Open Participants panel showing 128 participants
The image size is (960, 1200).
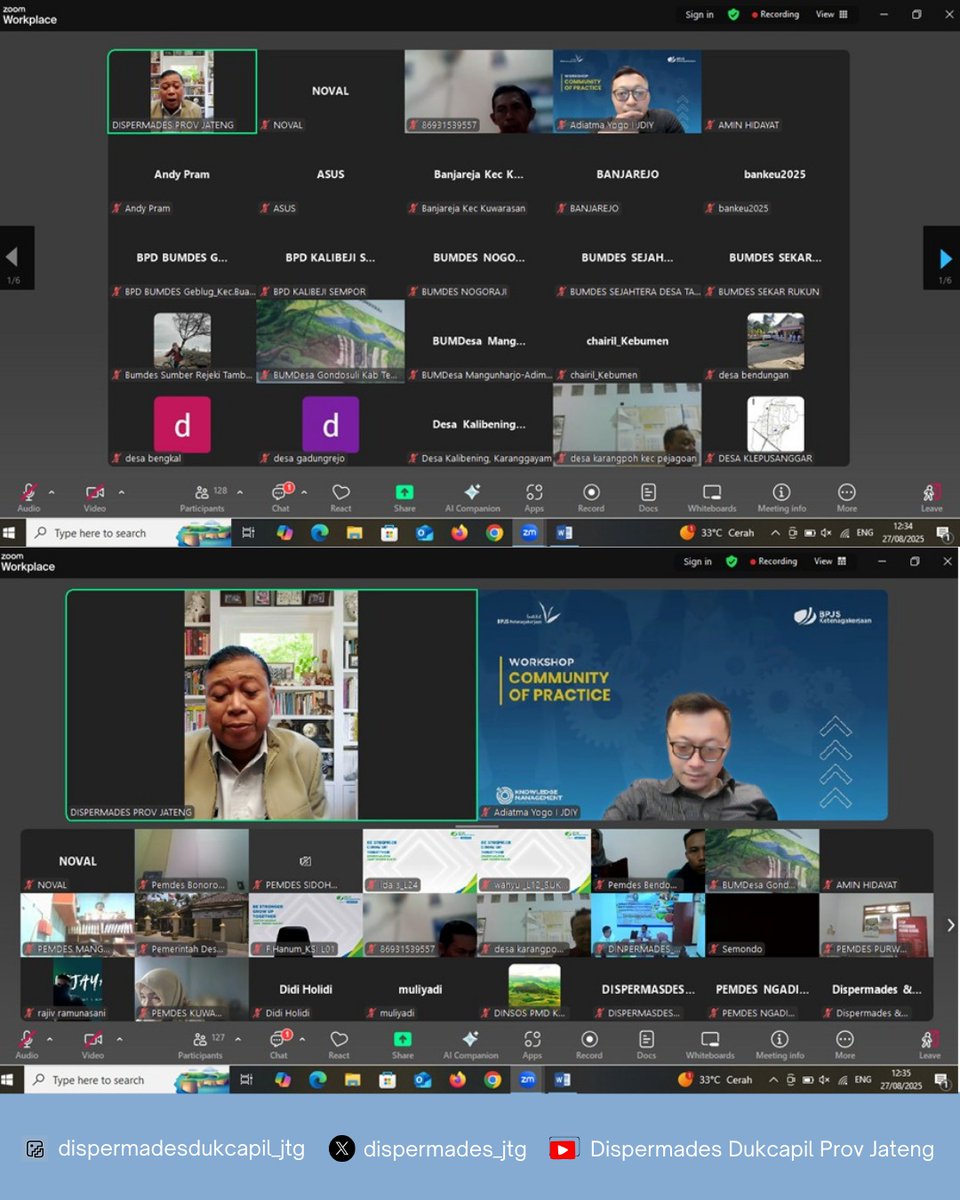pos(203,497)
